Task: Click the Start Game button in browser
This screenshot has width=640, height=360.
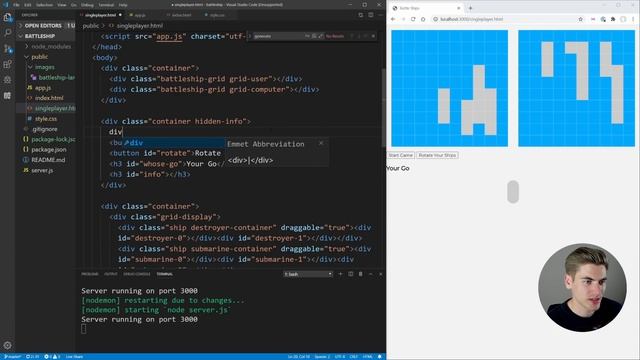Action: [x=400, y=155]
